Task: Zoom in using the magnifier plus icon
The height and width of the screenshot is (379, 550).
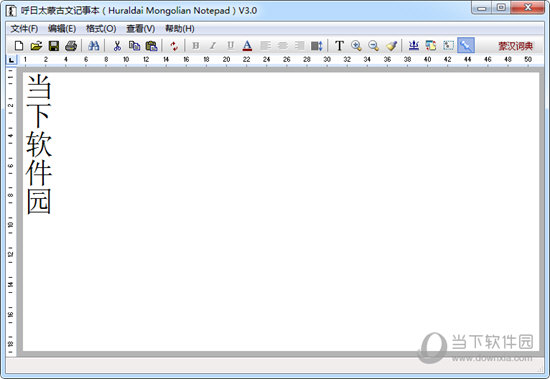Action: coord(356,46)
